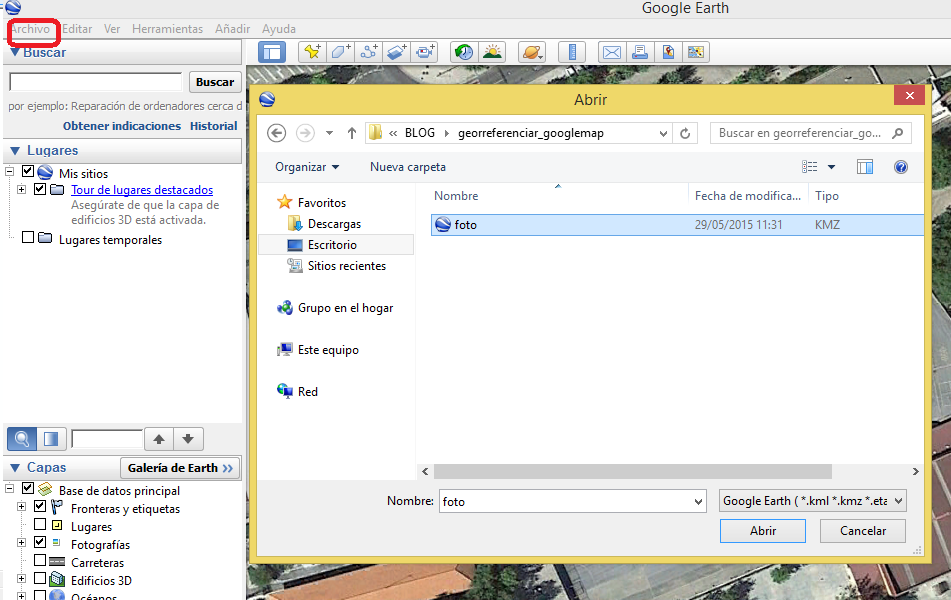Select the Add Polygon tool
The width and height of the screenshot is (951, 600).
tap(340, 52)
